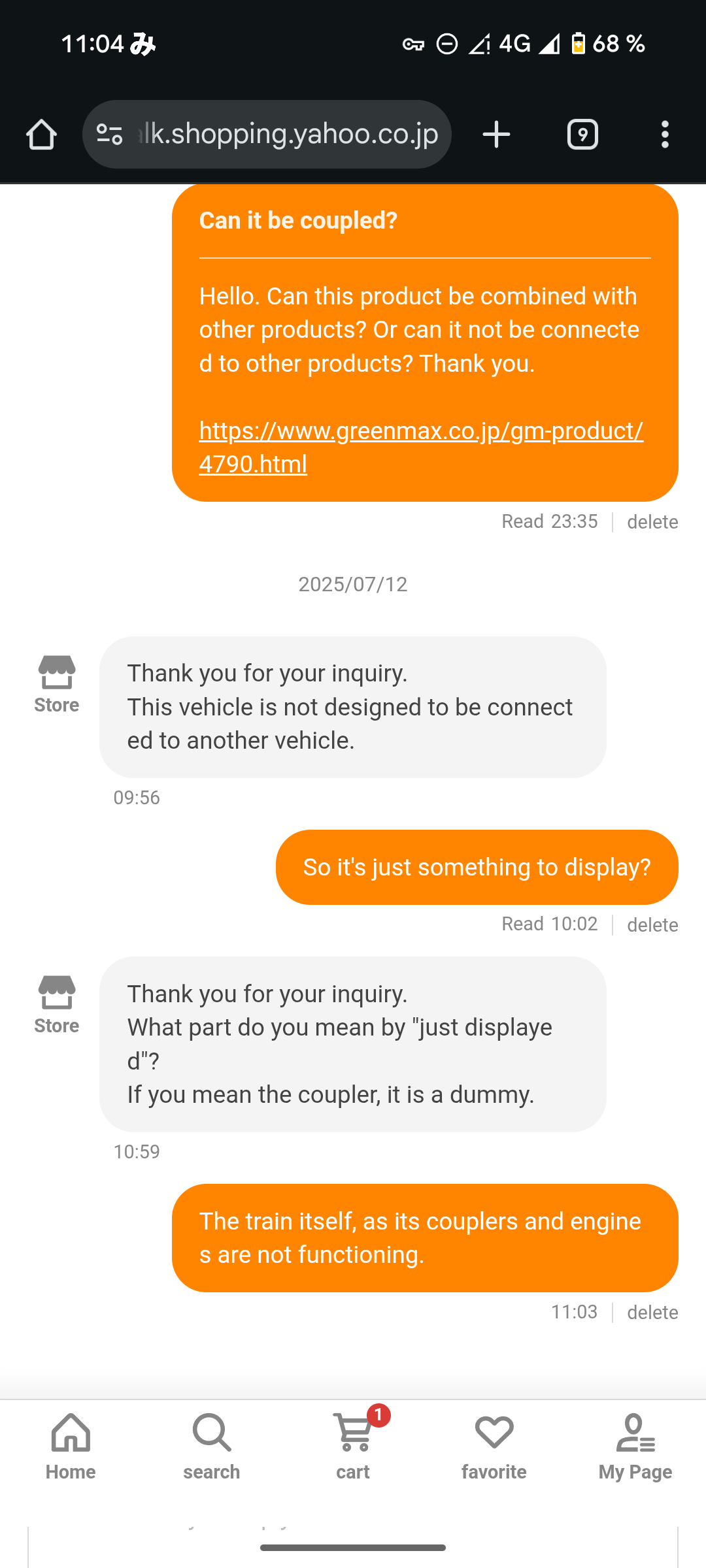
Task: Open the browser three-dot menu
Action: click(x=665, y=135)
